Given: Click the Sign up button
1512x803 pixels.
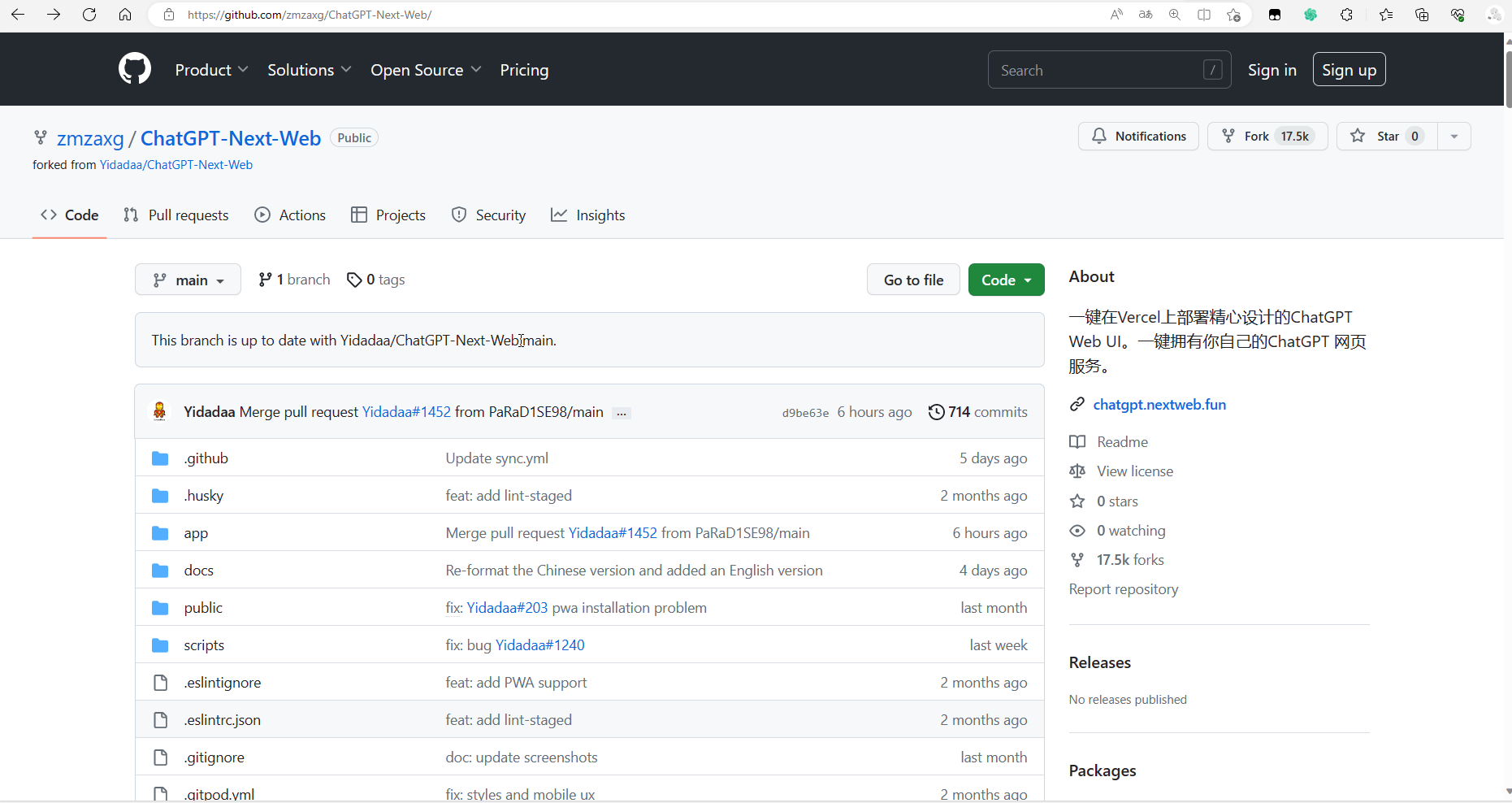Looking at the screenshot, I should [x=1349, y=70].
